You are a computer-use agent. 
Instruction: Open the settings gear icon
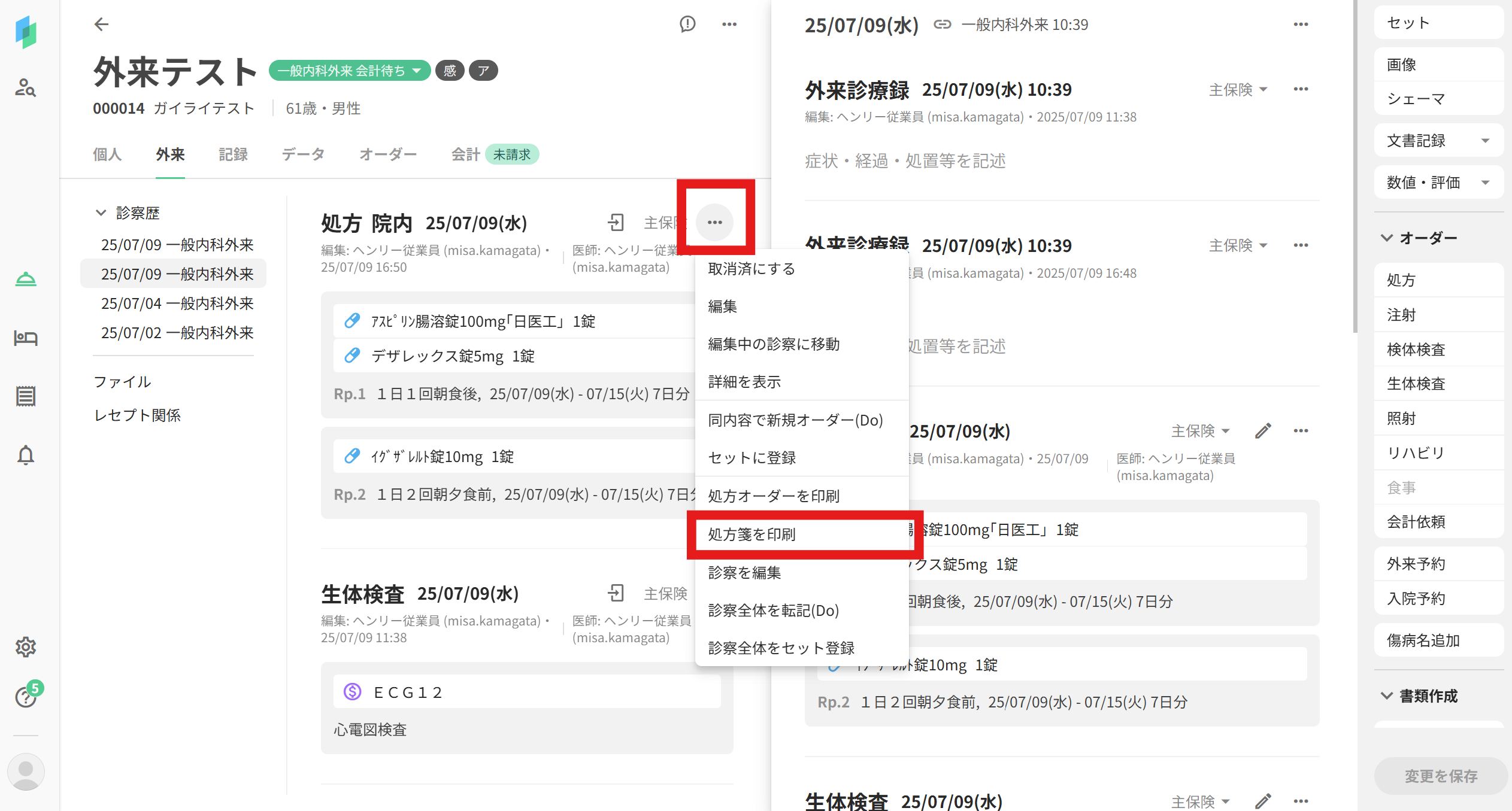click(25, 647)
